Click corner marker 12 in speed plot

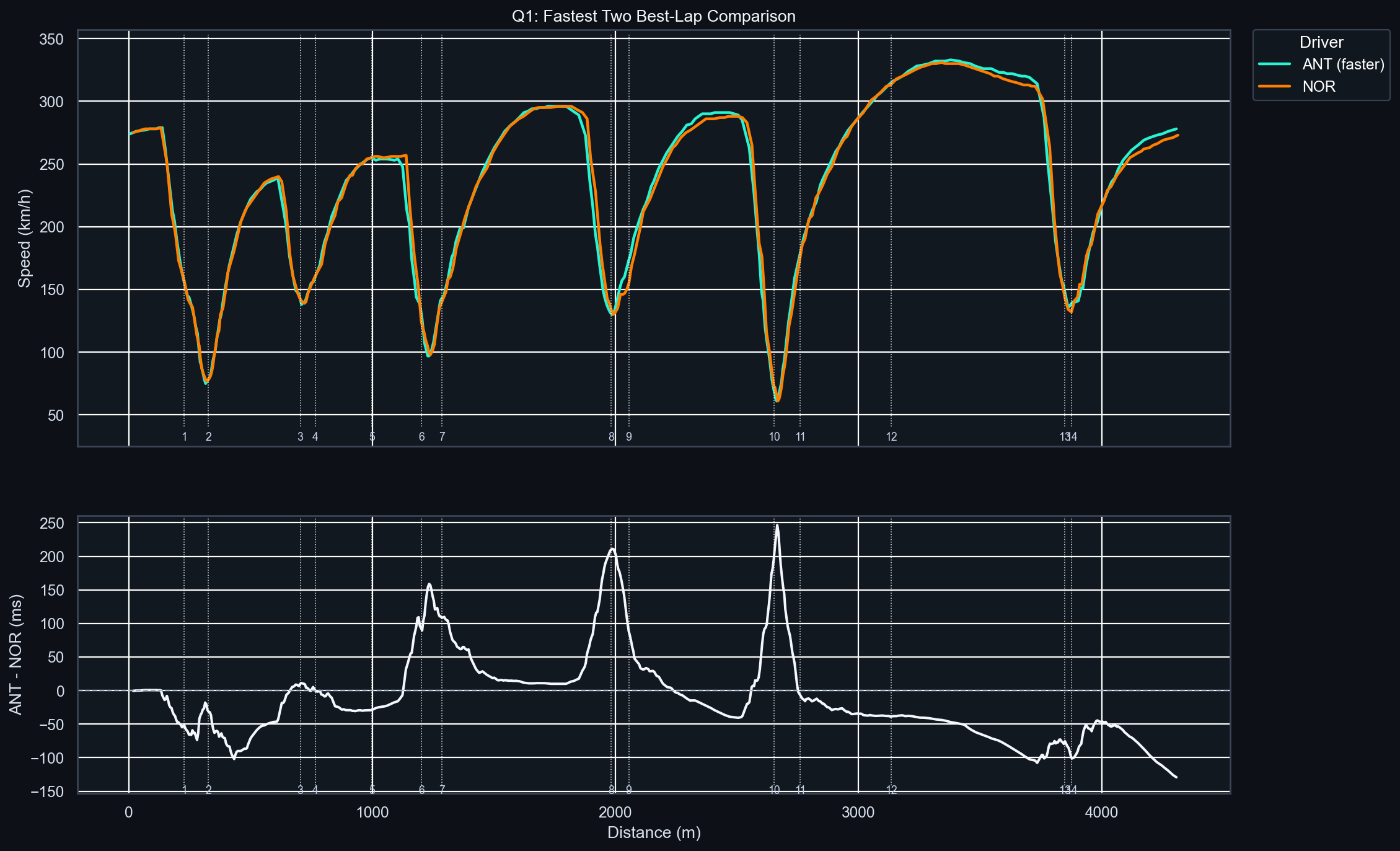pyautogui.click(x=891, y=437)
